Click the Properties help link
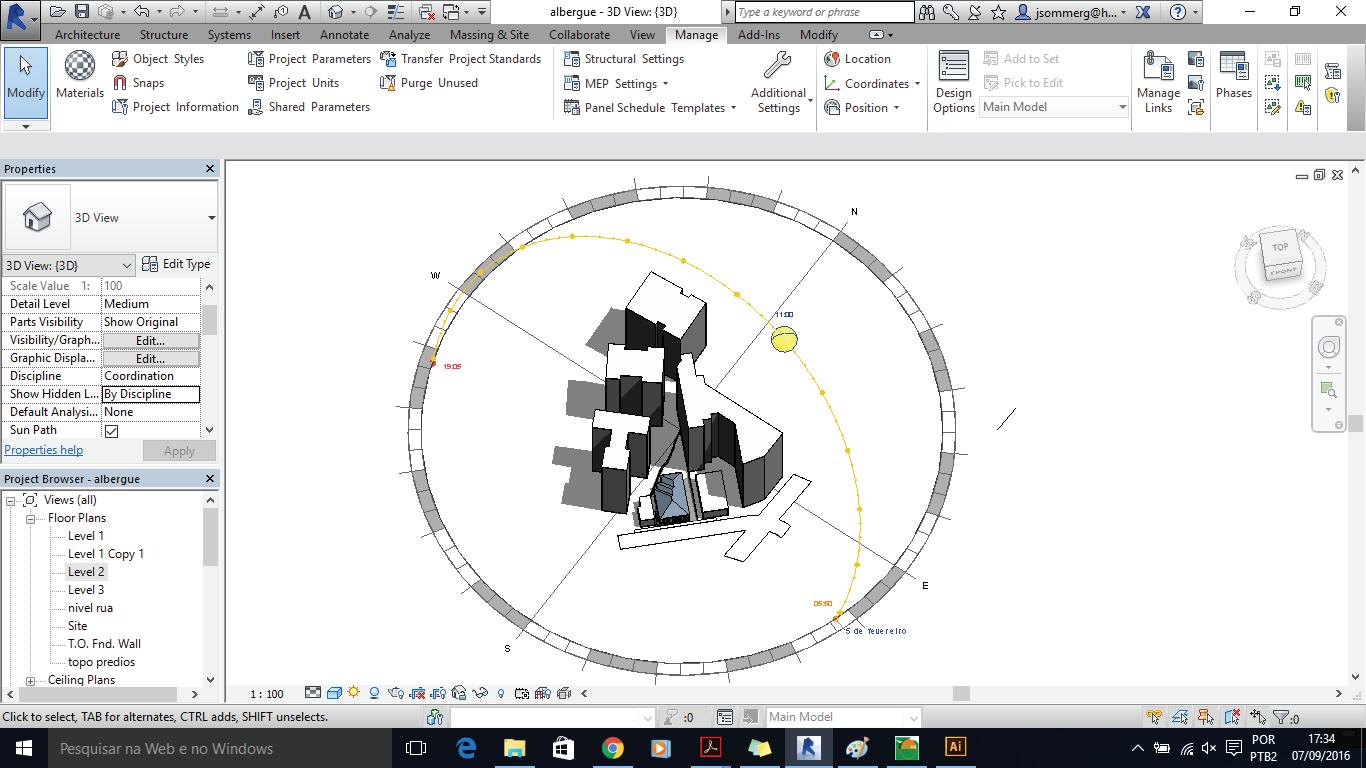The height and width of the screenshot is (768, 1366). [x=44, y=450]
